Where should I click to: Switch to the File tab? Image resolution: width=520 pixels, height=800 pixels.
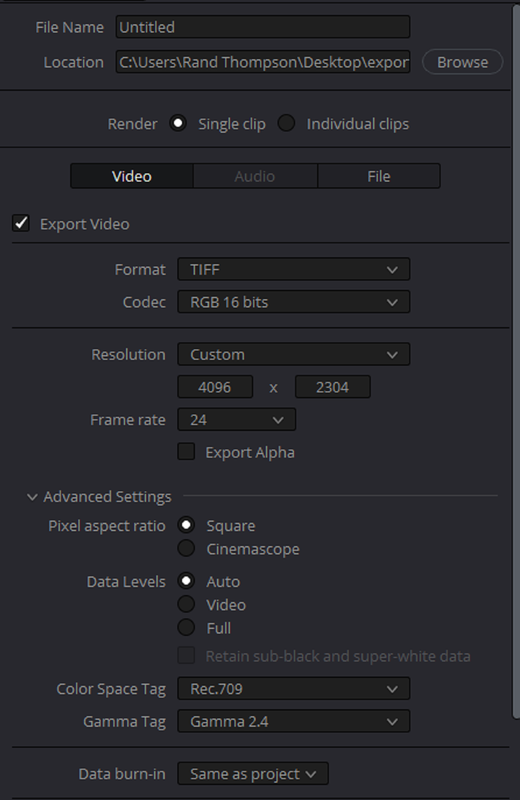379,177
